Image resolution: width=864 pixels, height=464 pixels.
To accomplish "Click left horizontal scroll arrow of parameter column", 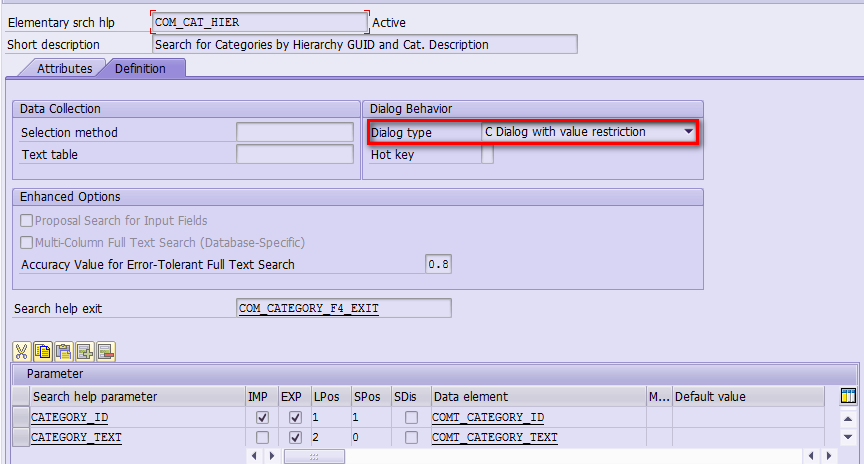I will pos(254,456).
